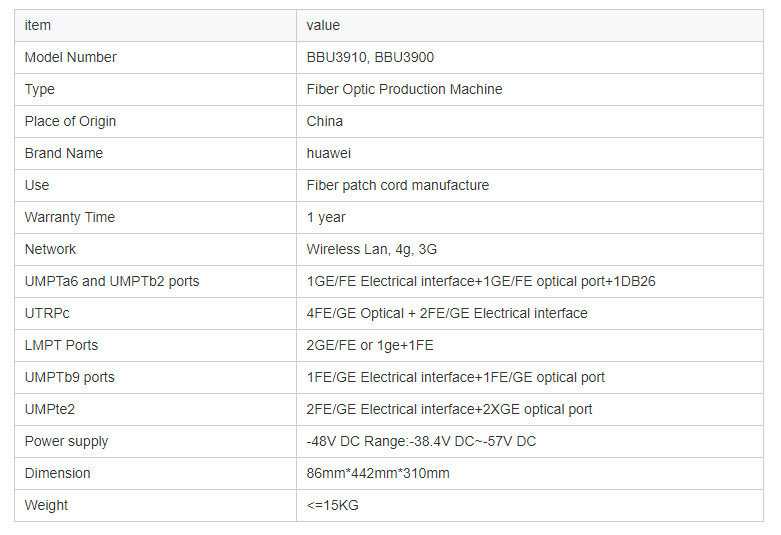Click the '86mm*442mm*310mm' dimension value
The width and height of the screenshot is (781, 535).
click(378, 473)
